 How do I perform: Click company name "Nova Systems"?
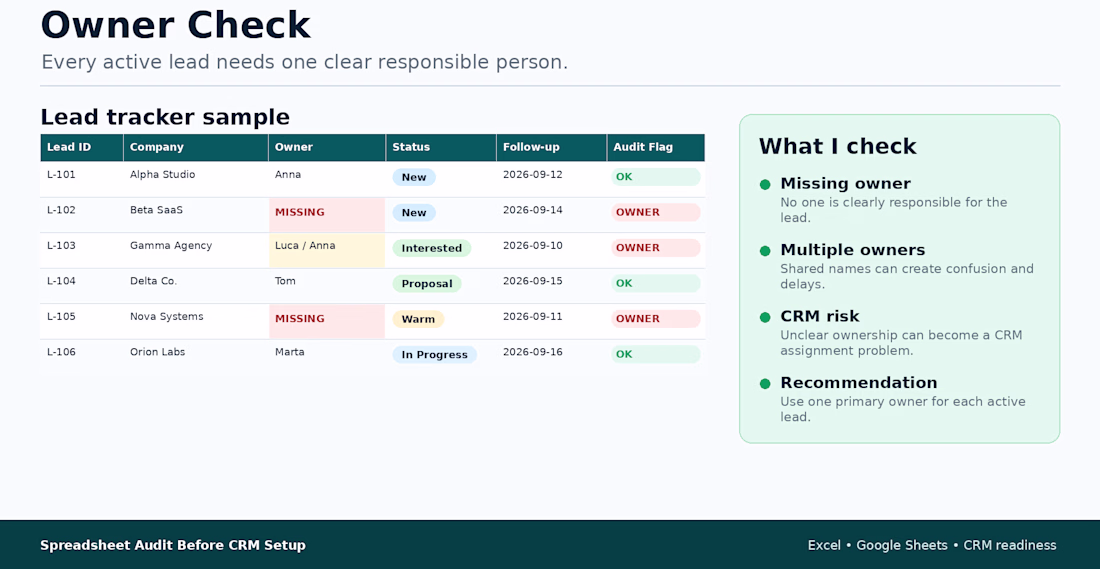coord(167,316)
